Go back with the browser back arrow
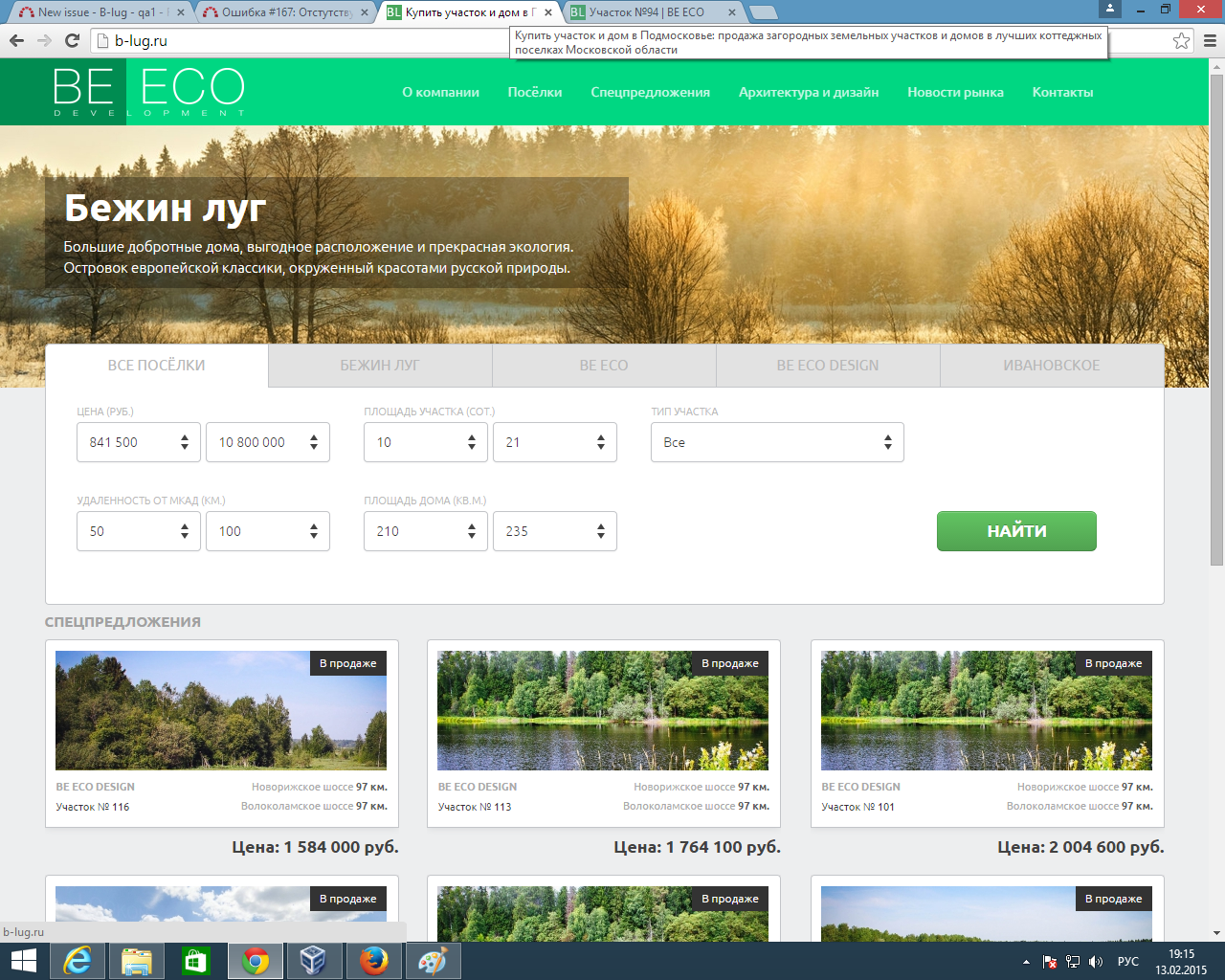This screenshot has width=1225, height=980. [x=16, y=40]
